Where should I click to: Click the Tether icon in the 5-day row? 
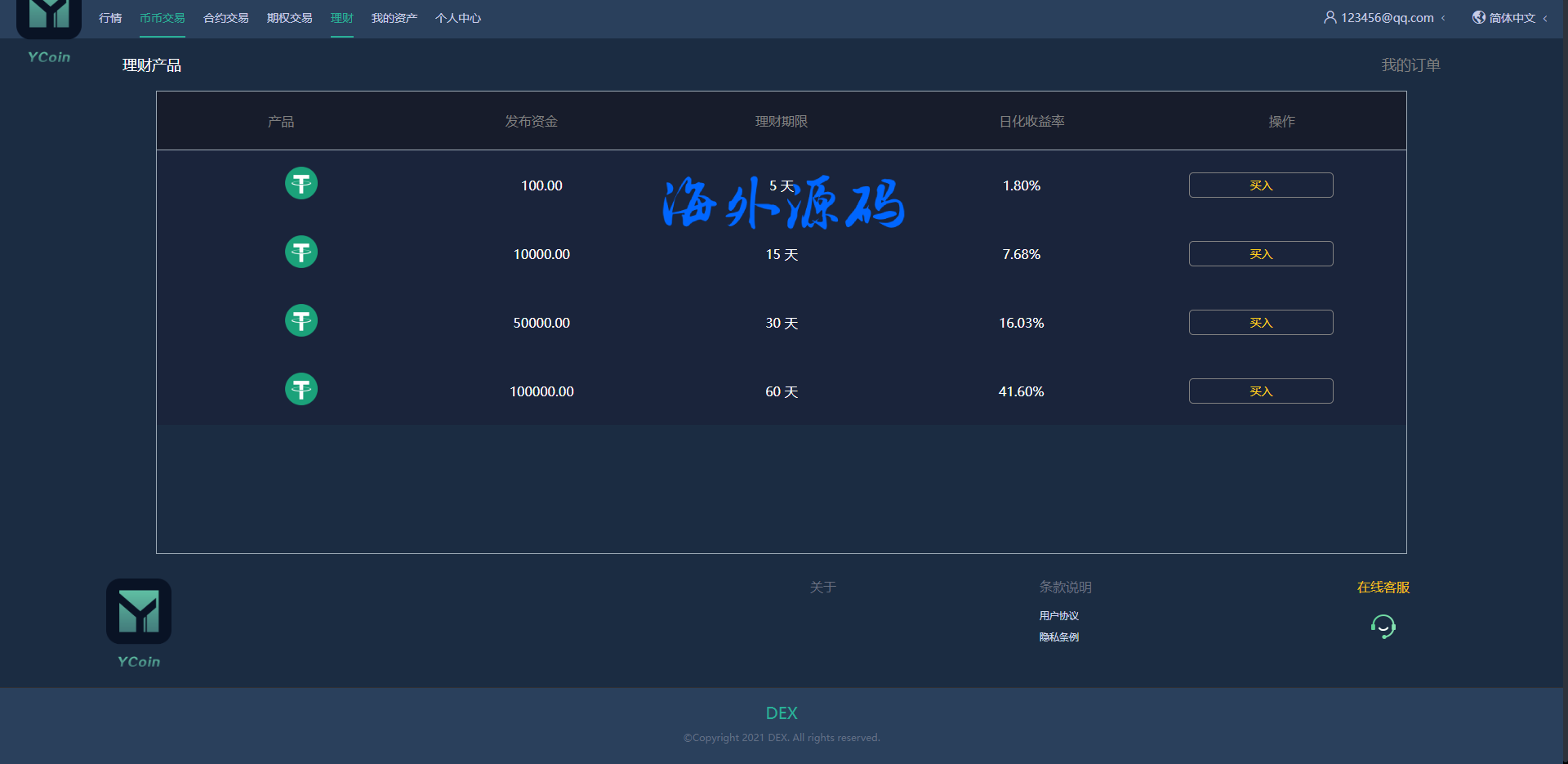(301, 184)
